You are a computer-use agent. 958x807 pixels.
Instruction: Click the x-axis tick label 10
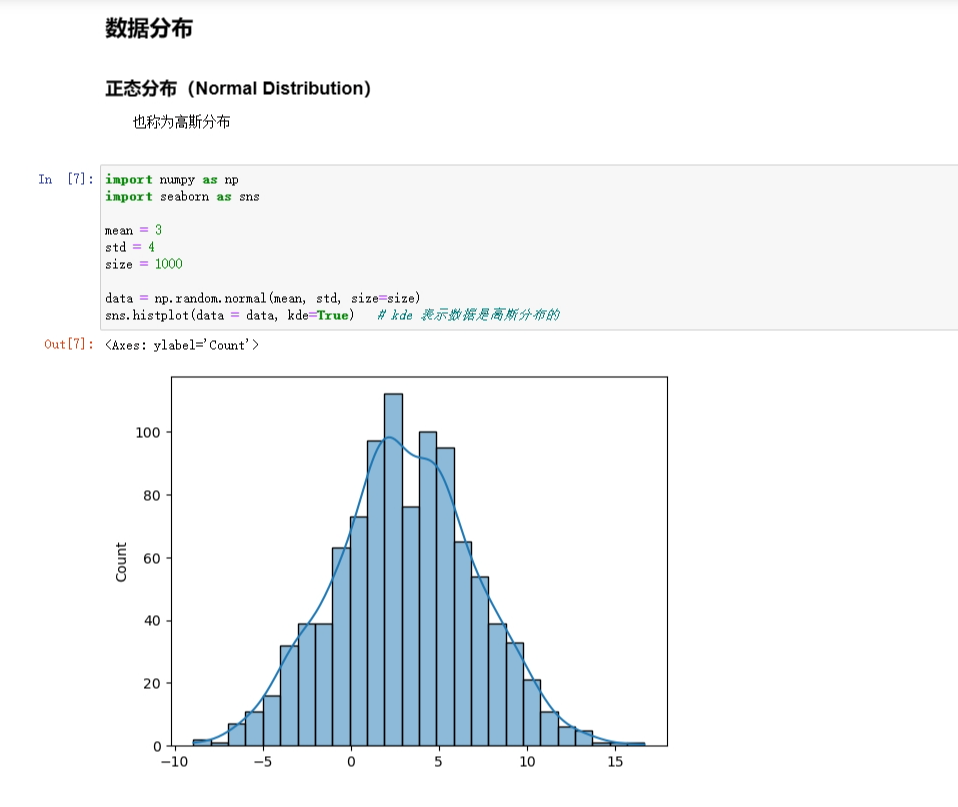tap(527, 762)
